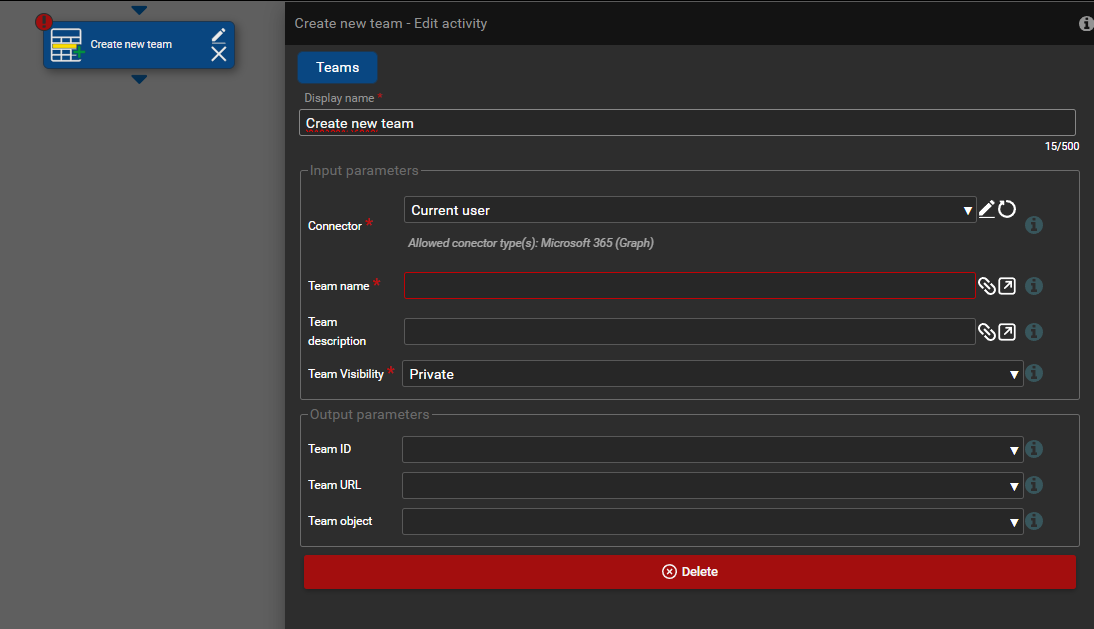Click the pencil edit icon on activity node
1094x629 pixels.
point(219,35)
